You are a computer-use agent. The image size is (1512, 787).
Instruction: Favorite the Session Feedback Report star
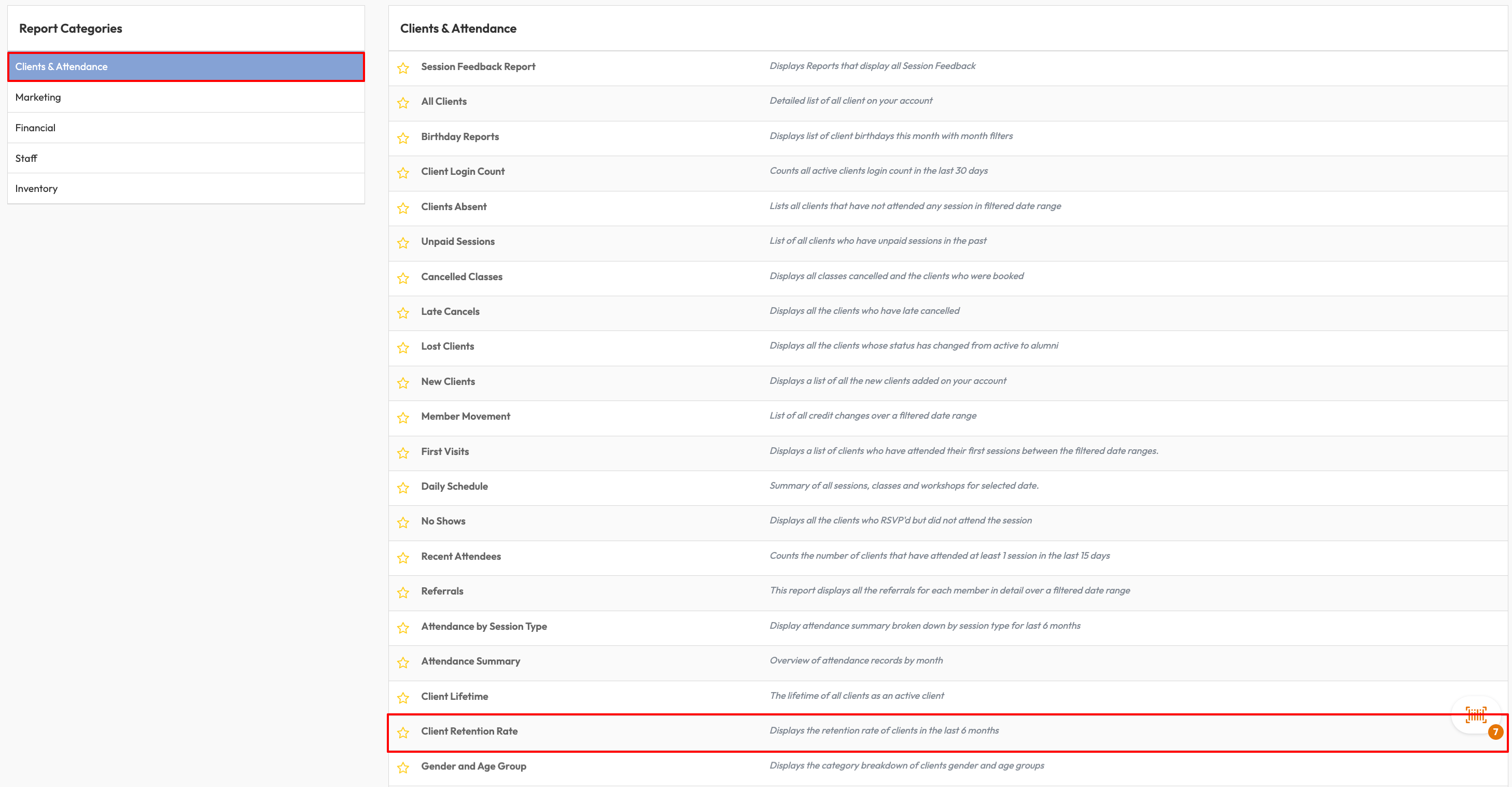pos(403,68)
